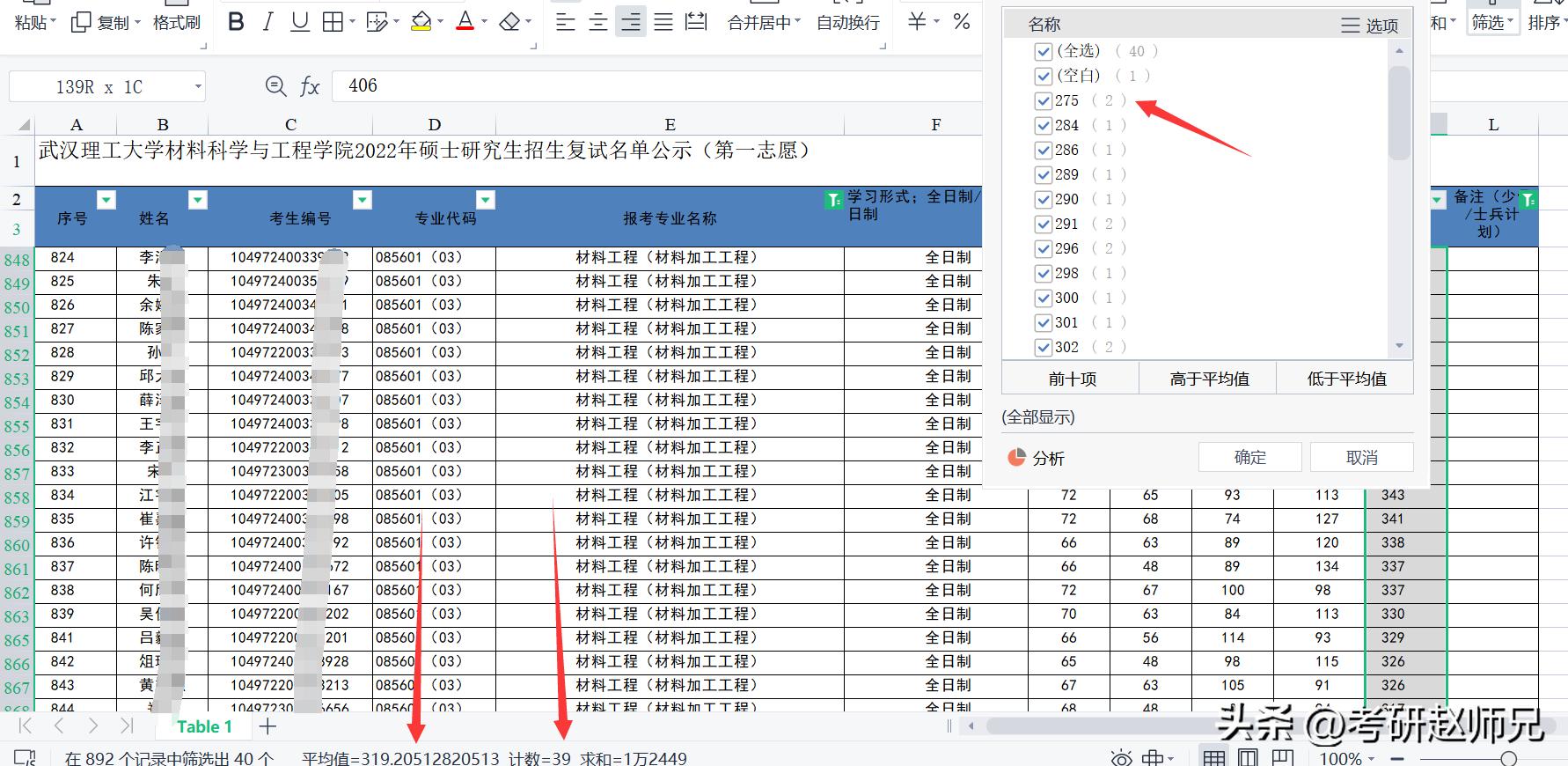Viewport: 1568px width, 766px height.
Task: Confirm filter with 确定
Action: (x=1249, y=457)
